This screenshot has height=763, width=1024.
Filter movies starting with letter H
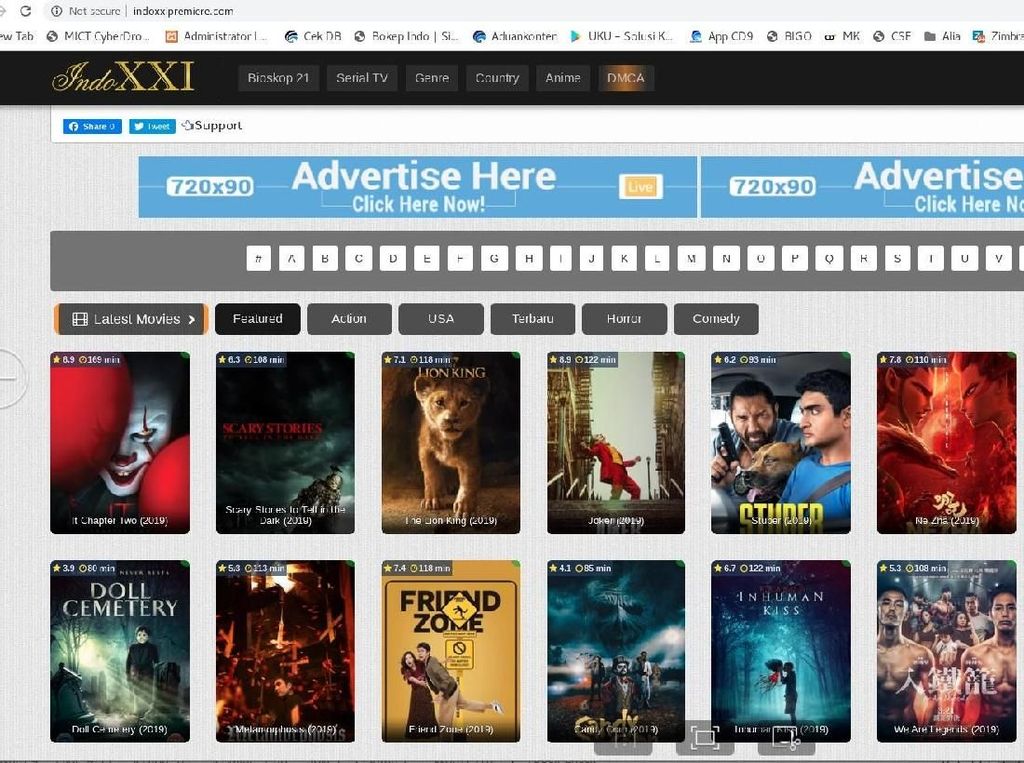click(x=529, y=259)
